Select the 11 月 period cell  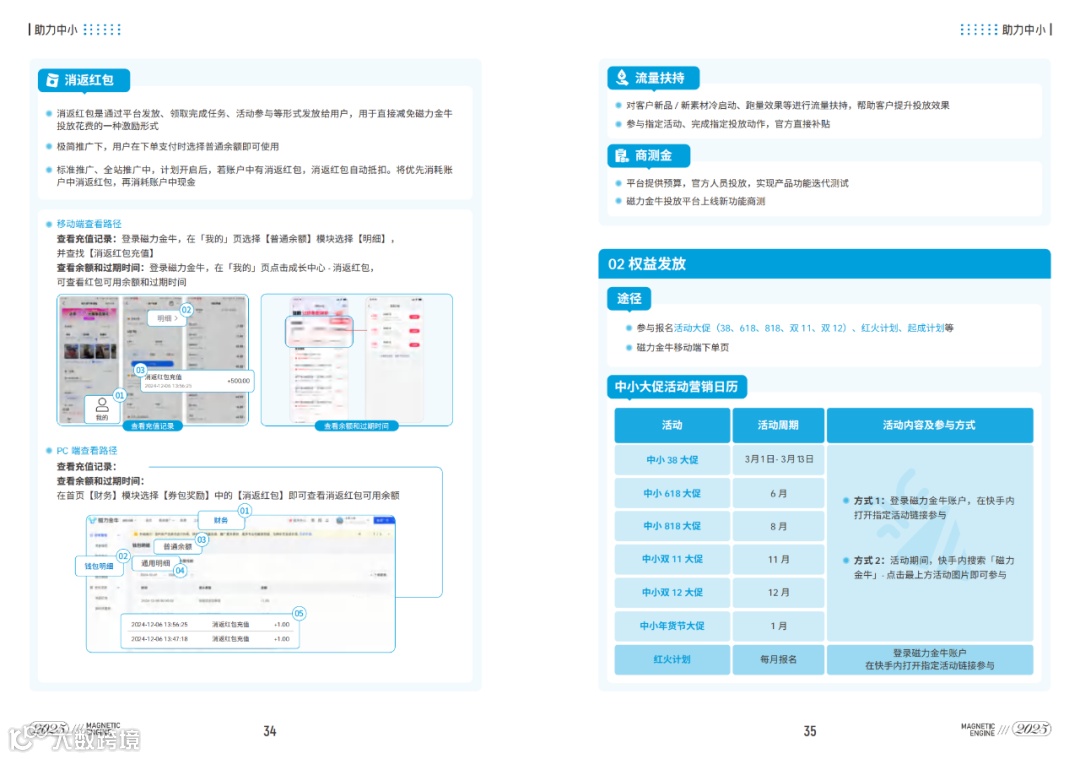pyautogui.click(x=778, y=559)
